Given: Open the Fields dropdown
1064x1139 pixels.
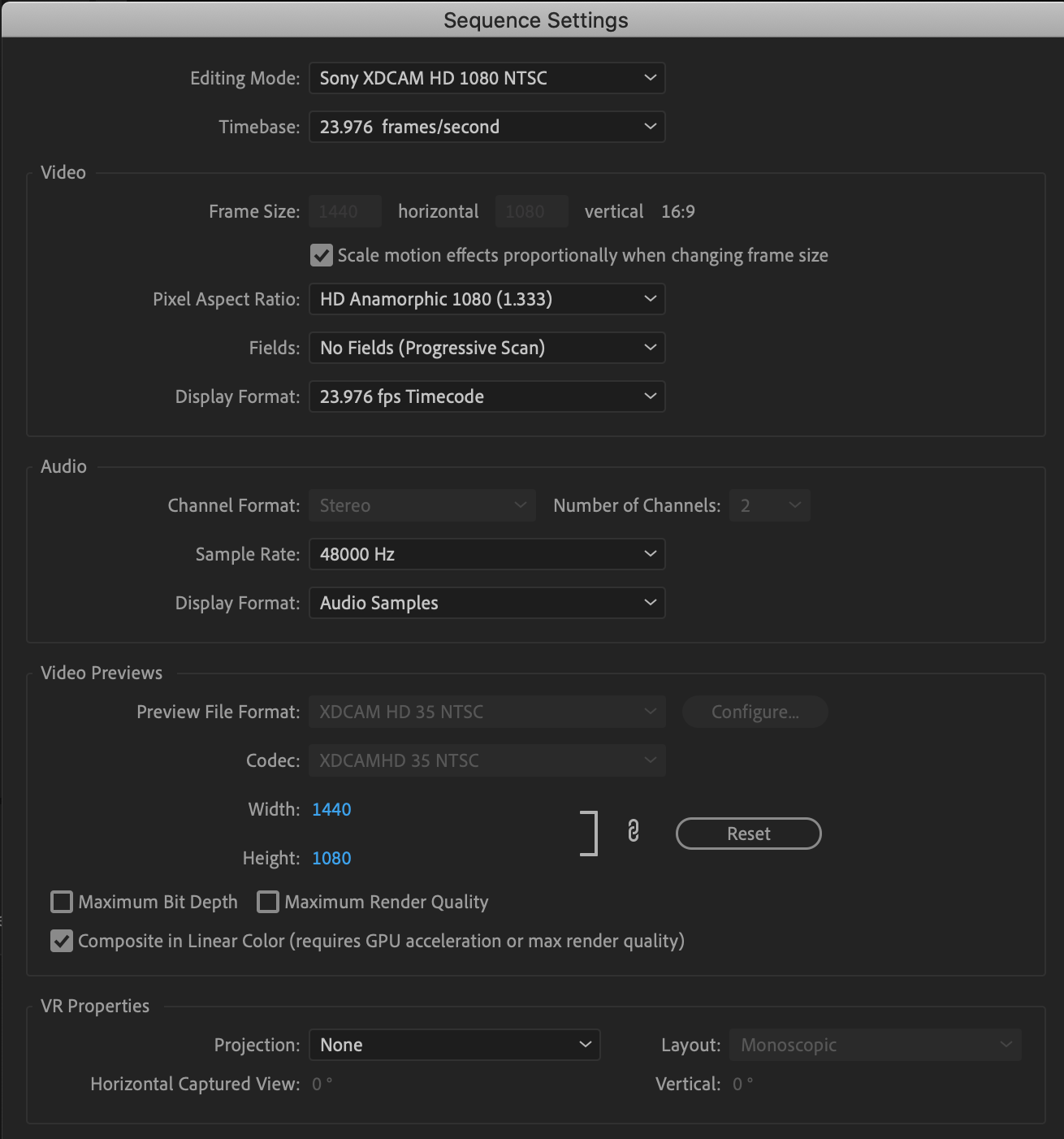Looking at the screenshot, I should tap(487, 349).
